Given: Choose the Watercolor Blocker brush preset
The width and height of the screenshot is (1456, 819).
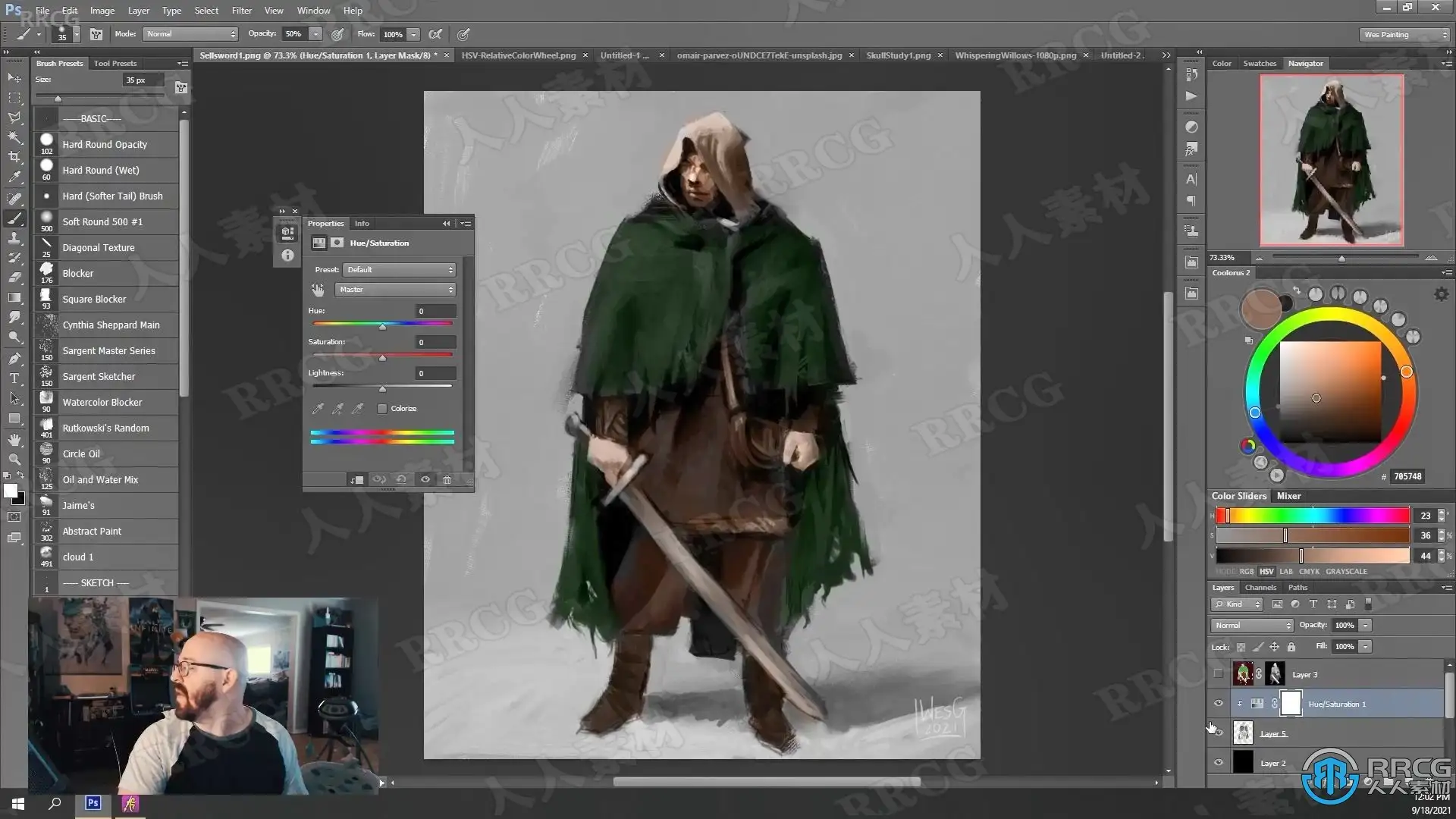Looking at the screenshot, I should [x=102, y=403].
